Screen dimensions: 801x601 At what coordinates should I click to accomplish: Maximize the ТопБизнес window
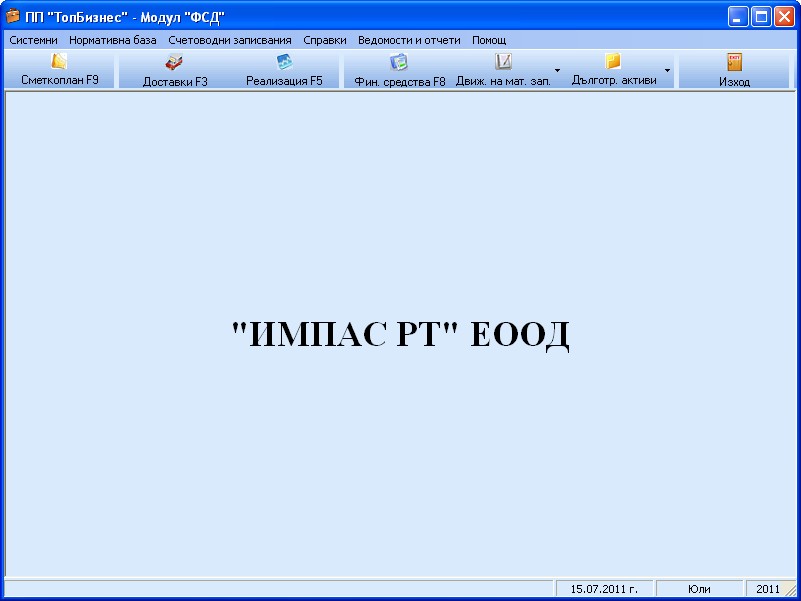[x=761, y=17]
